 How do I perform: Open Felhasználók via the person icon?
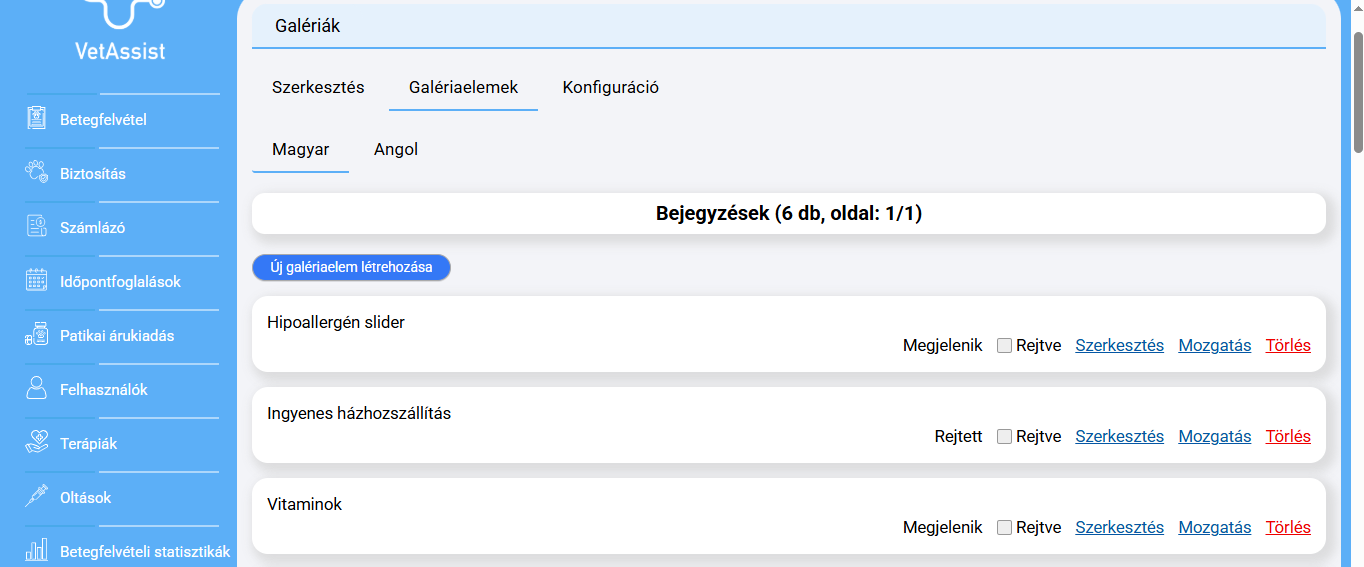(x=37, y=389)
